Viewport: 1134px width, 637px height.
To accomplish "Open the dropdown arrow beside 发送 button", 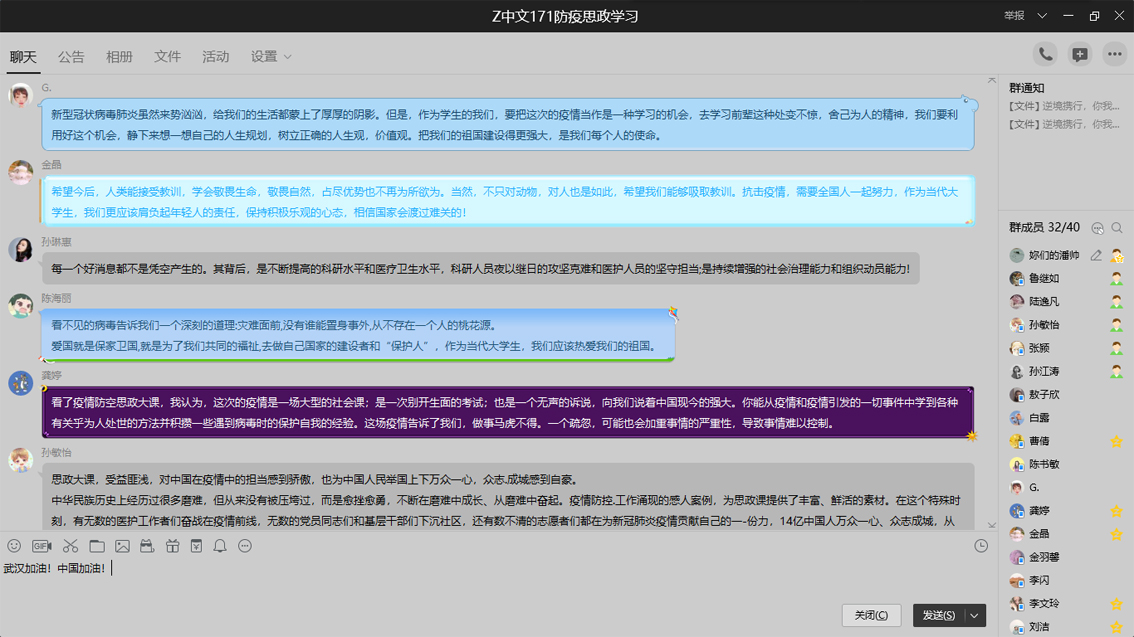I will 974,616.
